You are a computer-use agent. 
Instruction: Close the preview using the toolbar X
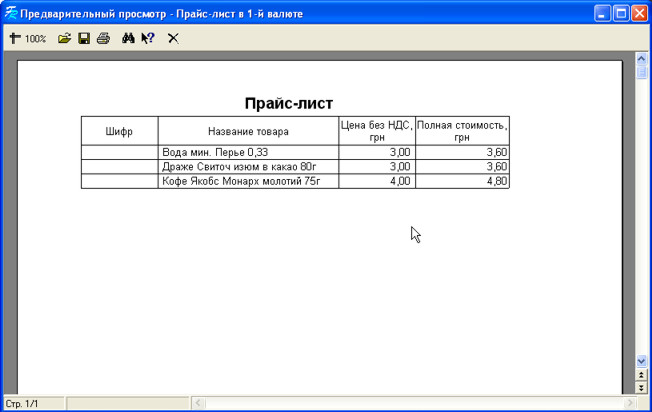[x=173, y=38]
